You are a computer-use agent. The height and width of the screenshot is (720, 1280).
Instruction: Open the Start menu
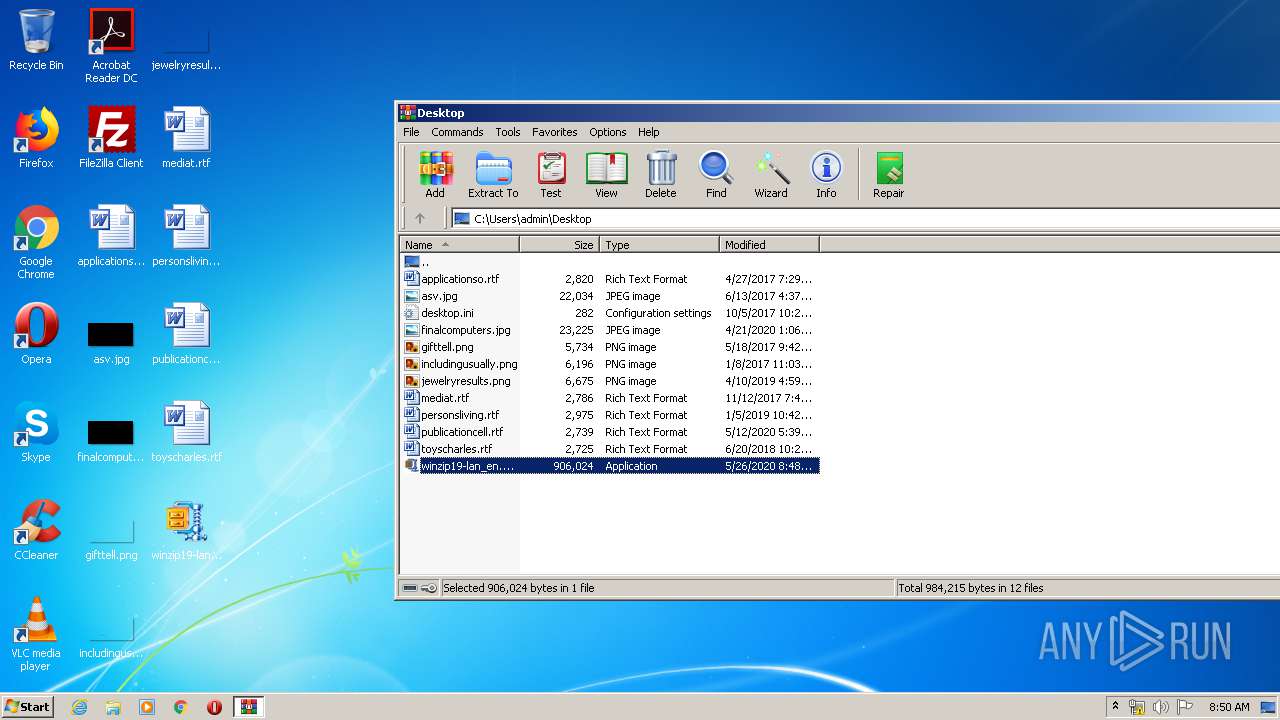pyautogui.click(x=27, y=706)
